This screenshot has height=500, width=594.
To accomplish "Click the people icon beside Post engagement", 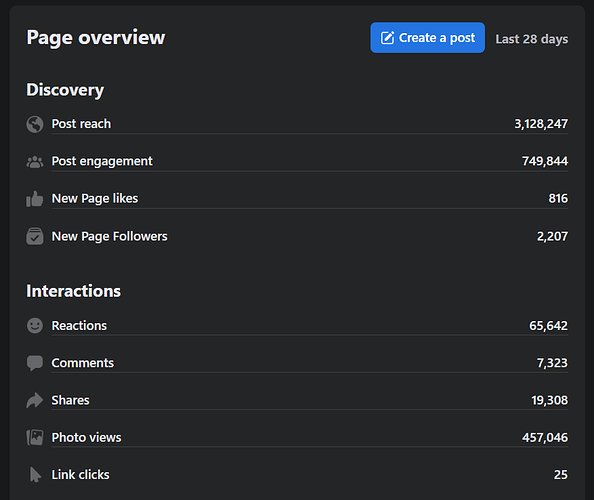I will (x=35, y=162).
